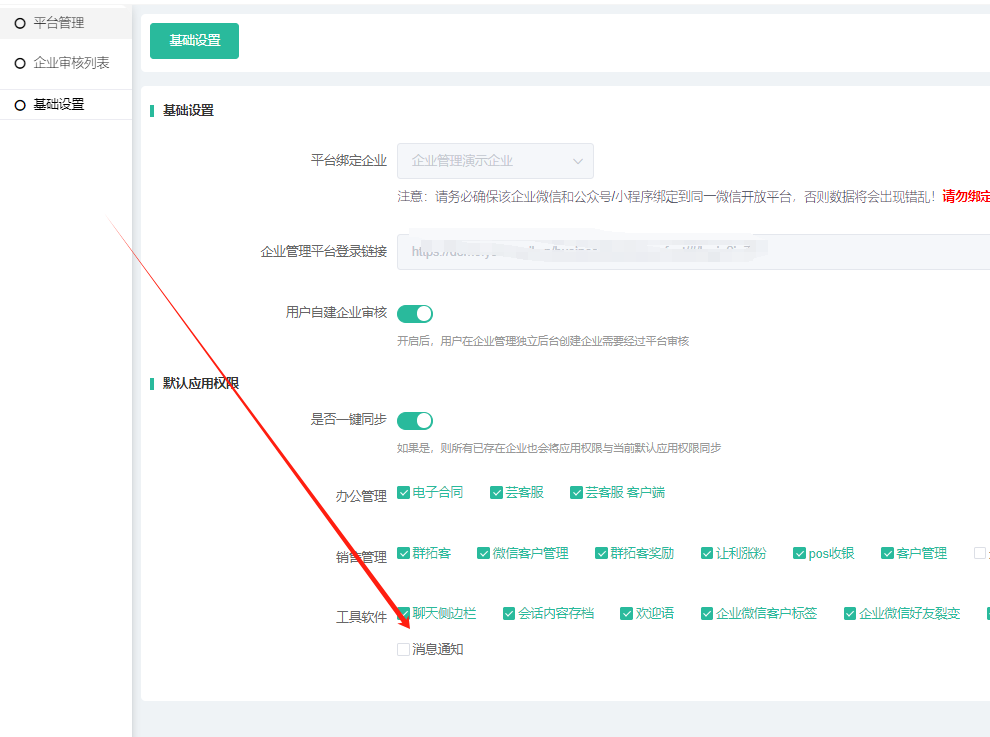Click the green 基础设置 button
Viewport: 990px width, 737px height.
[194, 41]
